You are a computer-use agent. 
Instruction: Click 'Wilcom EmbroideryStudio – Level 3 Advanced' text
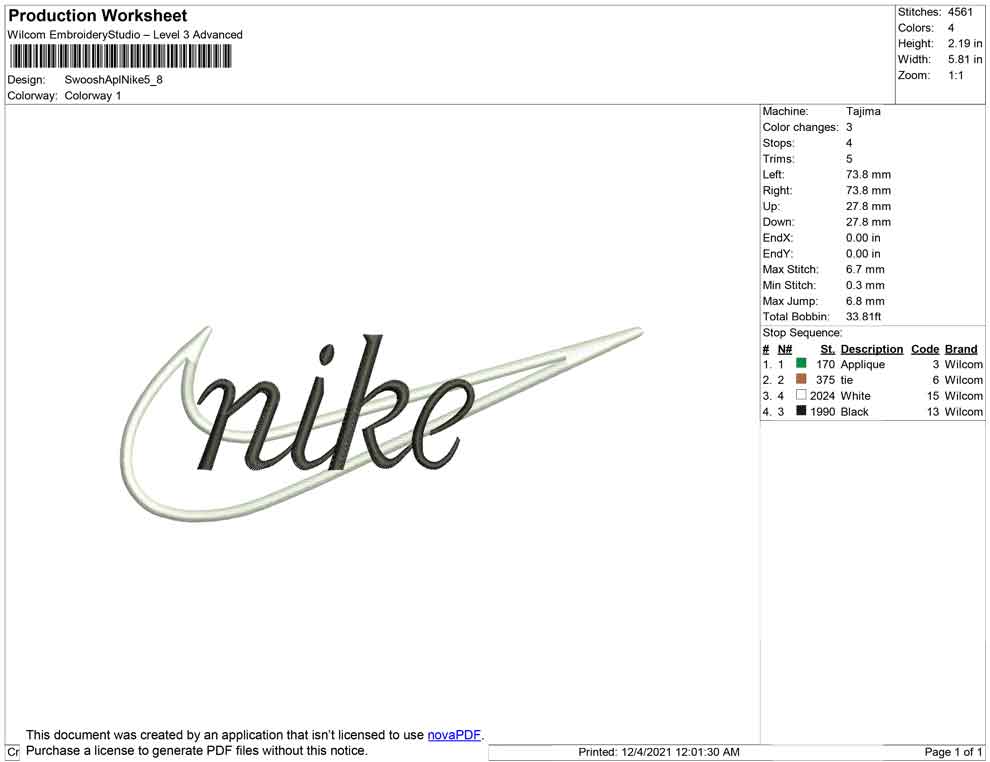125,35
